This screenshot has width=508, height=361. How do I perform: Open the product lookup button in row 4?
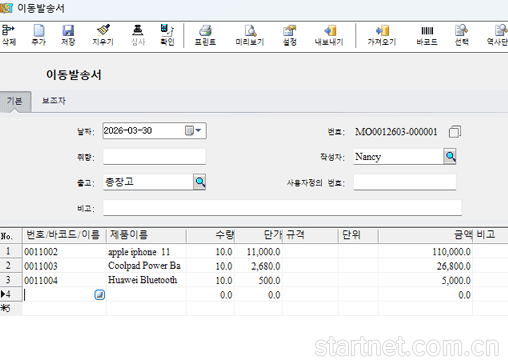99,295
